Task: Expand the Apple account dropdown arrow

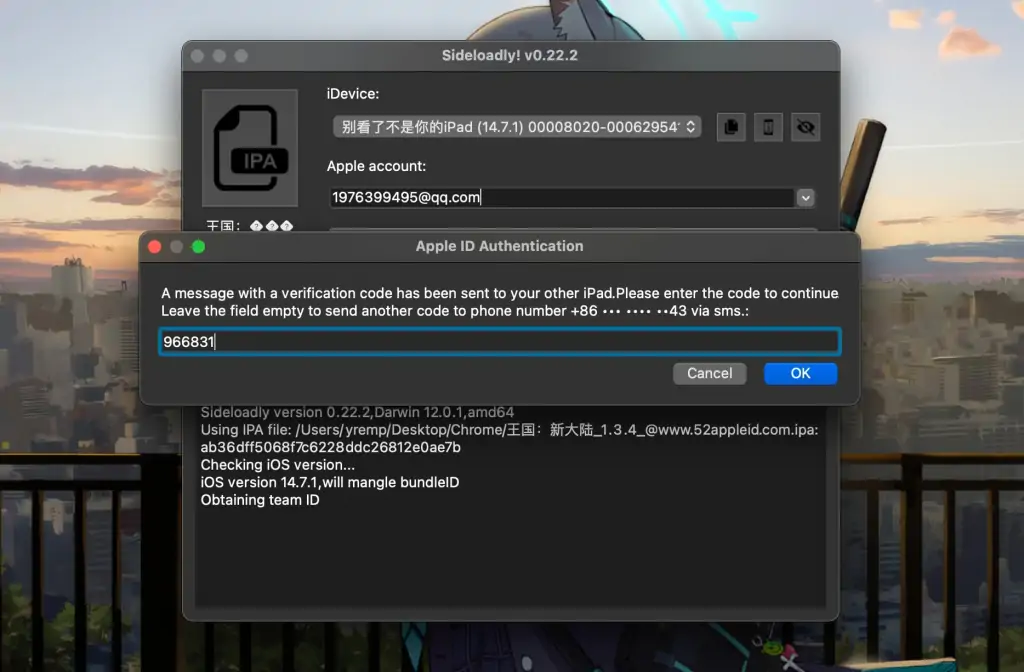Action: [x=805, y=197]
